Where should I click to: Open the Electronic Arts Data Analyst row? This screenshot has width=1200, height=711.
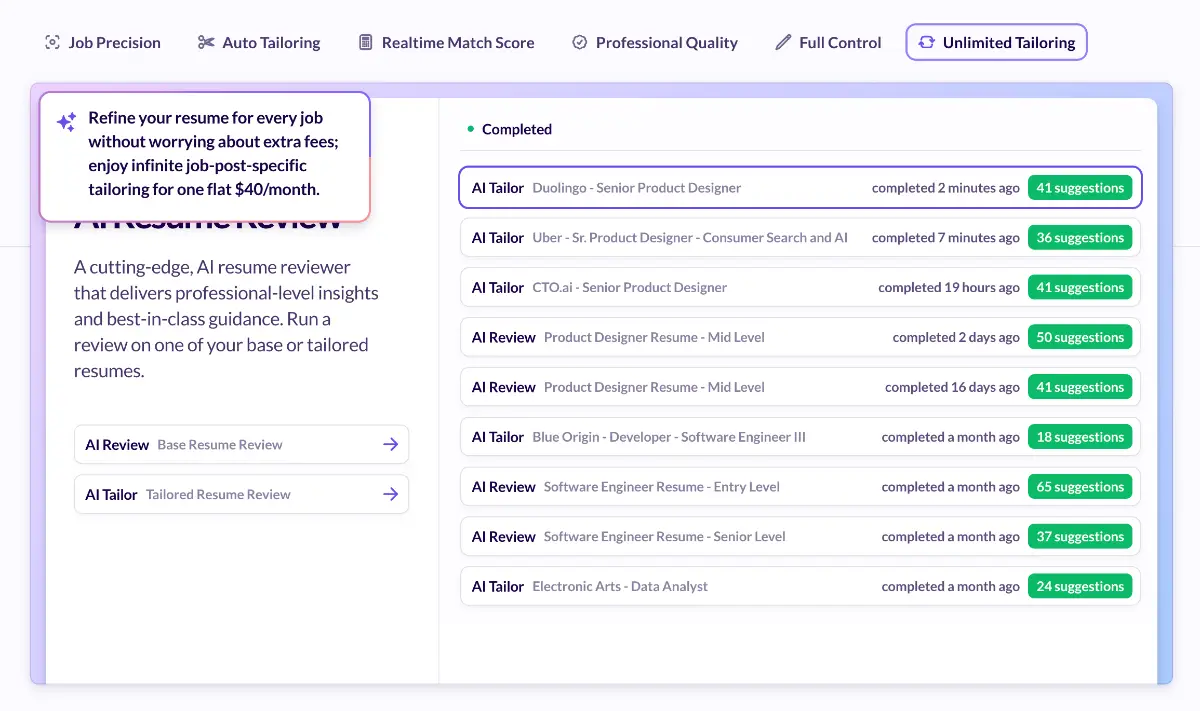(x=620, y=587)
